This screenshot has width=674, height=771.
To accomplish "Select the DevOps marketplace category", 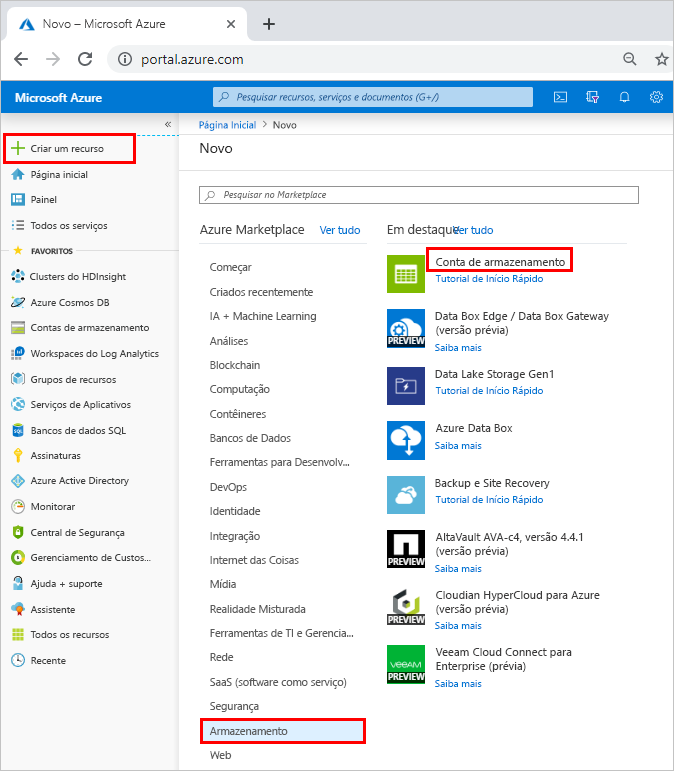I will tap(228, 487).
